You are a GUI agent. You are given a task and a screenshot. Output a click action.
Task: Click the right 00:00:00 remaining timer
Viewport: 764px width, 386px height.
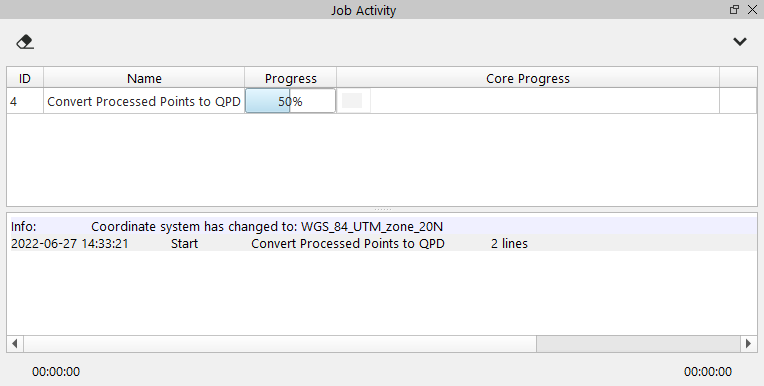(x=707, y=371)
